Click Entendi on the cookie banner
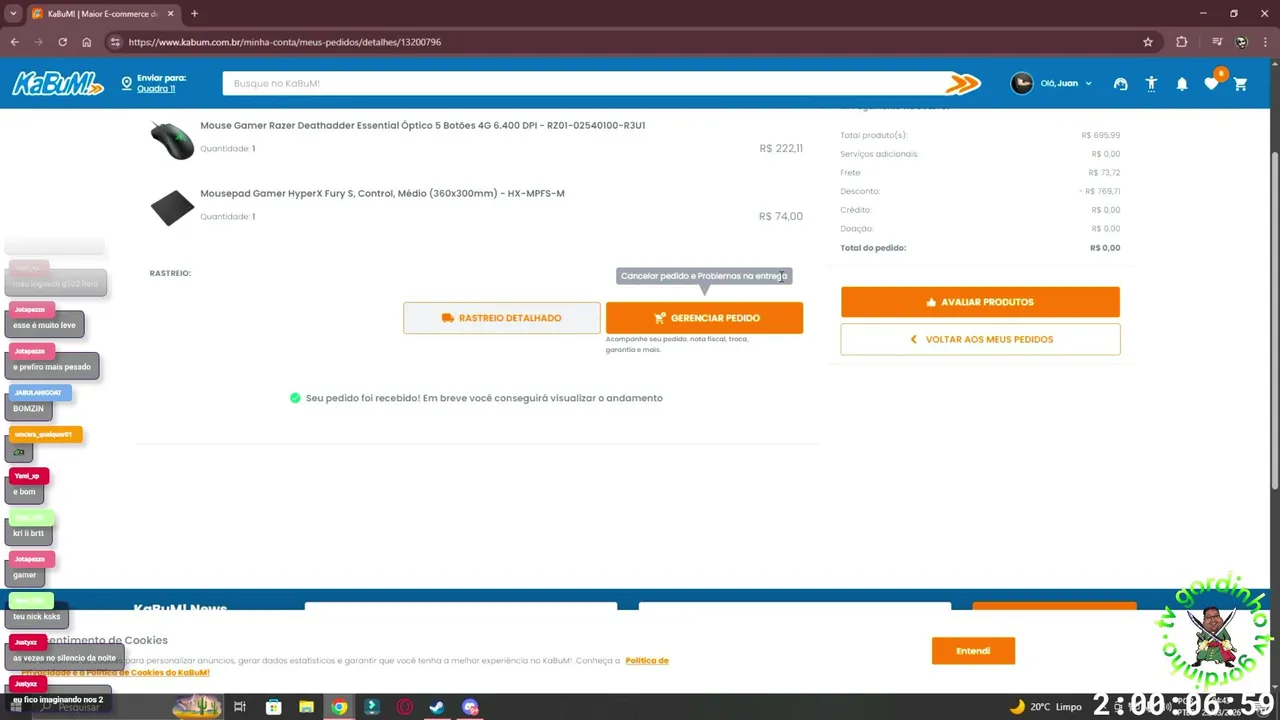The image size is (1280, 720). point(973,651)
